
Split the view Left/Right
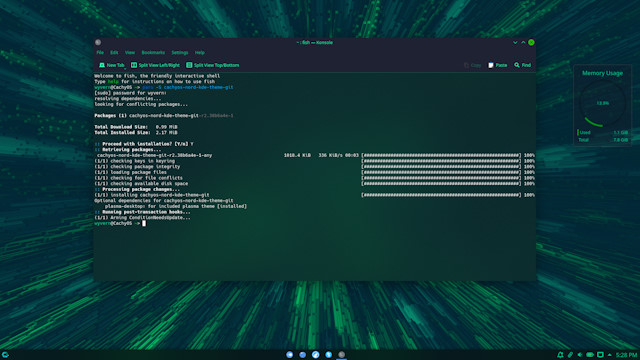tap(155, 65)
